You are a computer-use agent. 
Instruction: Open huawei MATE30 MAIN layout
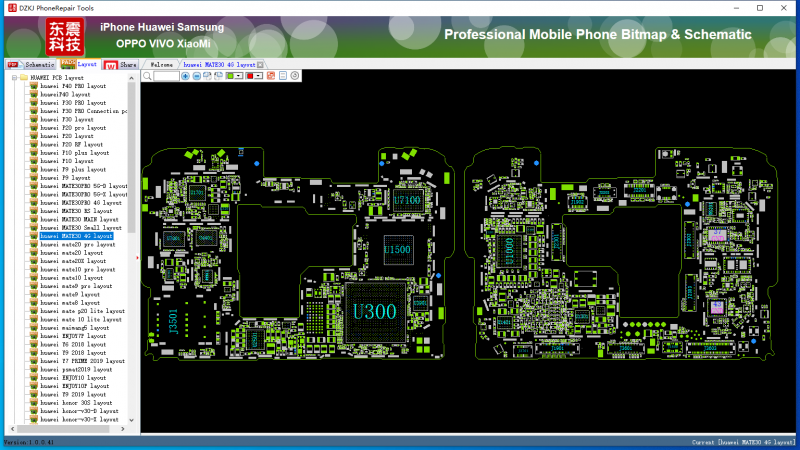(79, 219)
